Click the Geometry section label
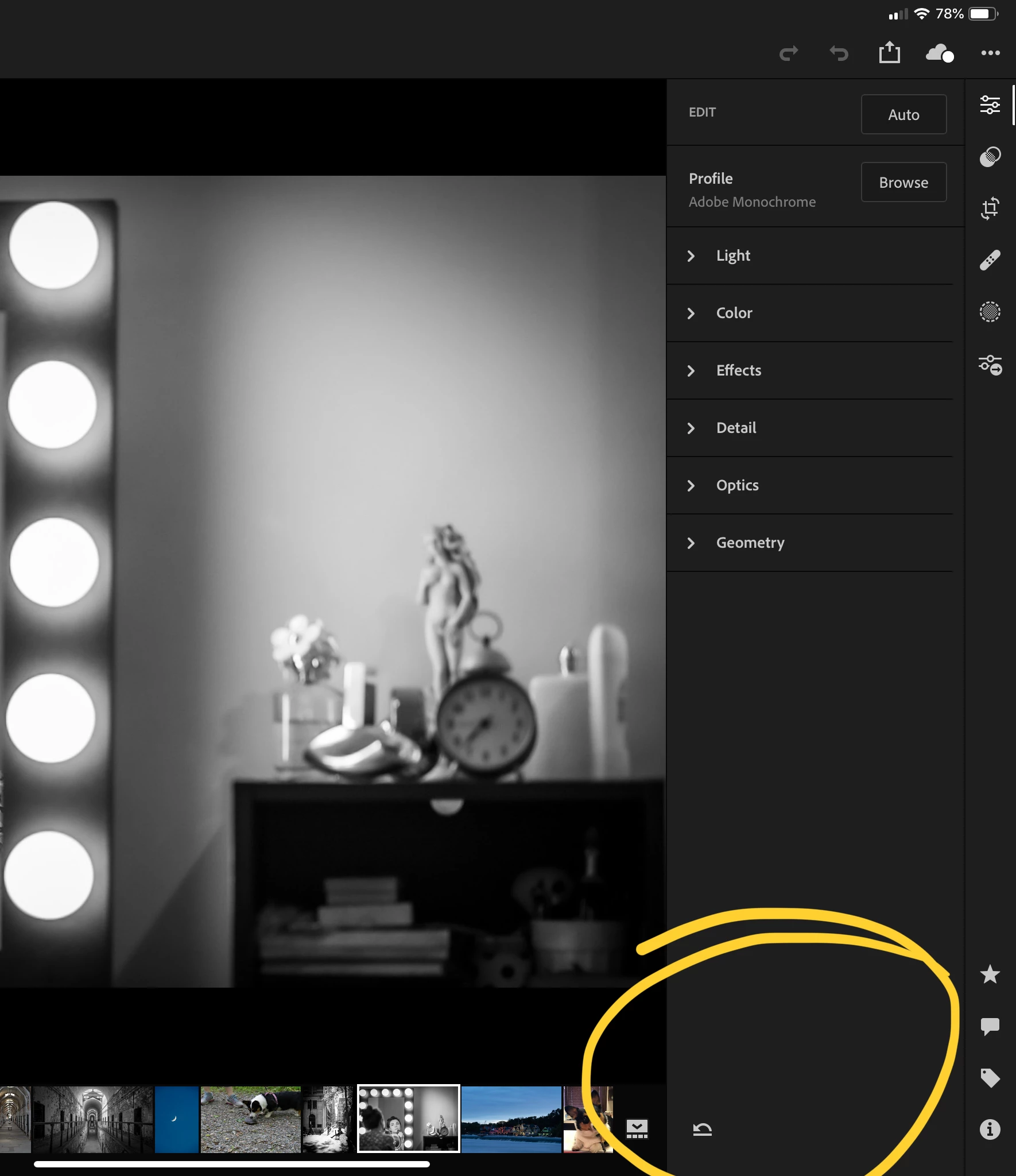1016x1176 pixels. click(x=750, y=543)
